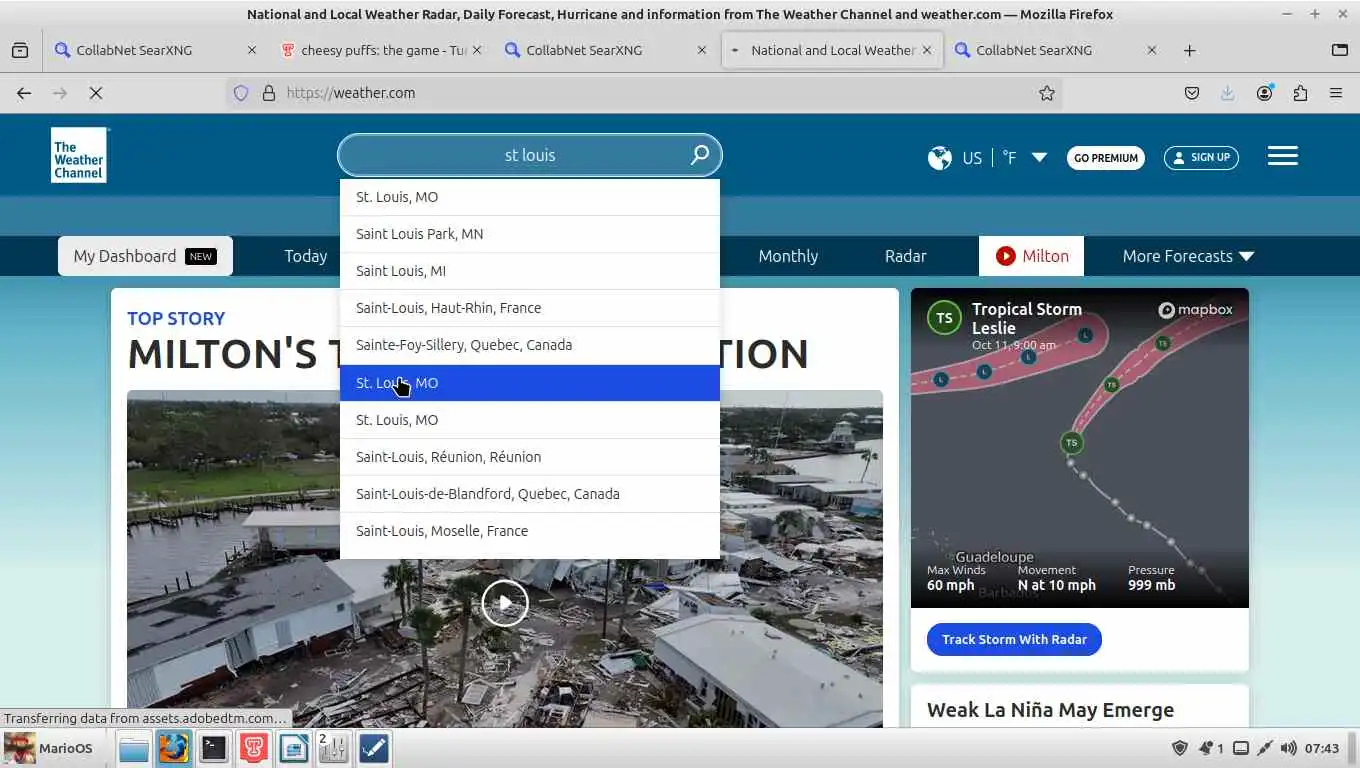Select Saint Louis, MI suggestion

click(x=530, y=271)
